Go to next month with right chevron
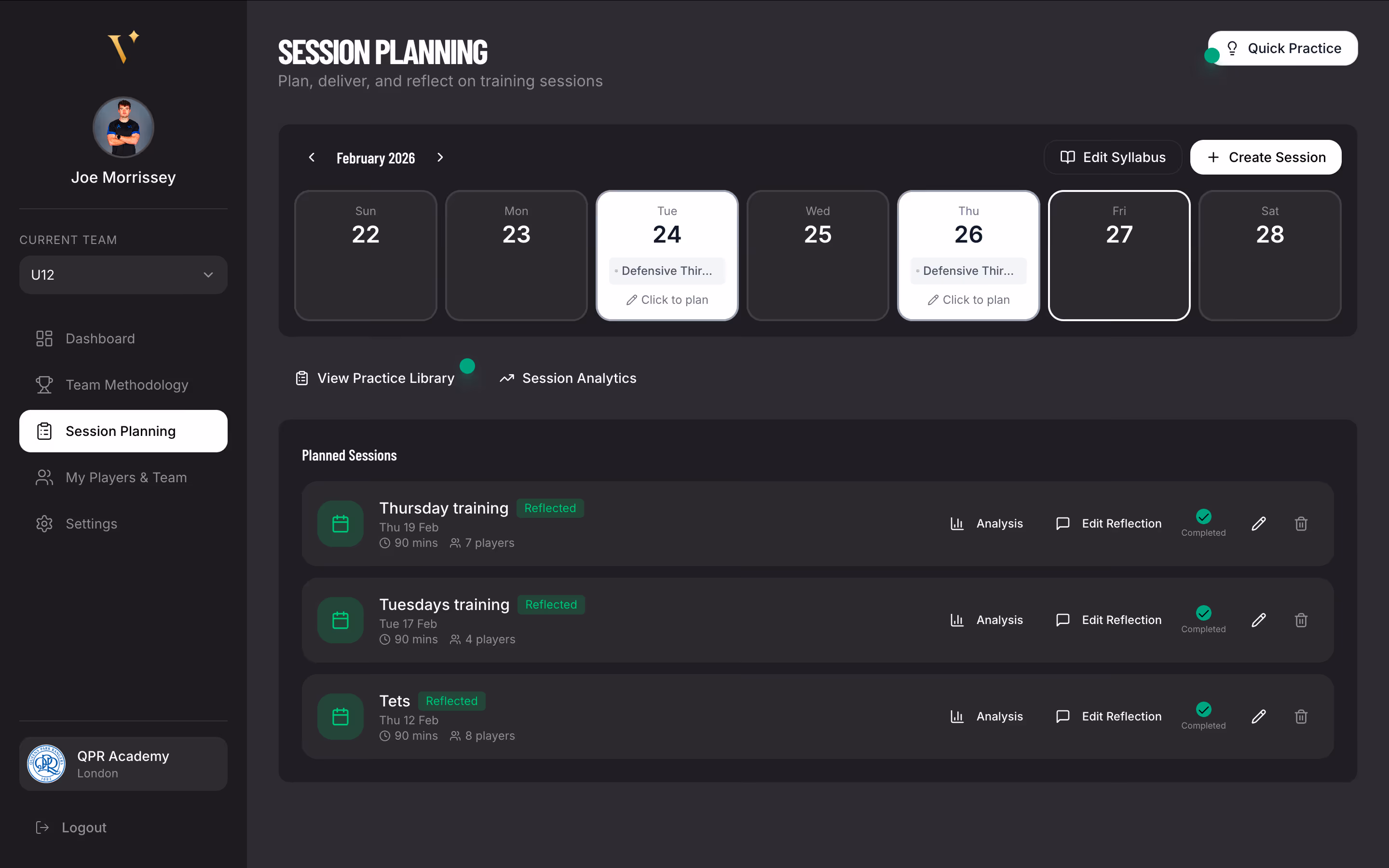This screenshot has width=1389, height=868. click(440, 157)
